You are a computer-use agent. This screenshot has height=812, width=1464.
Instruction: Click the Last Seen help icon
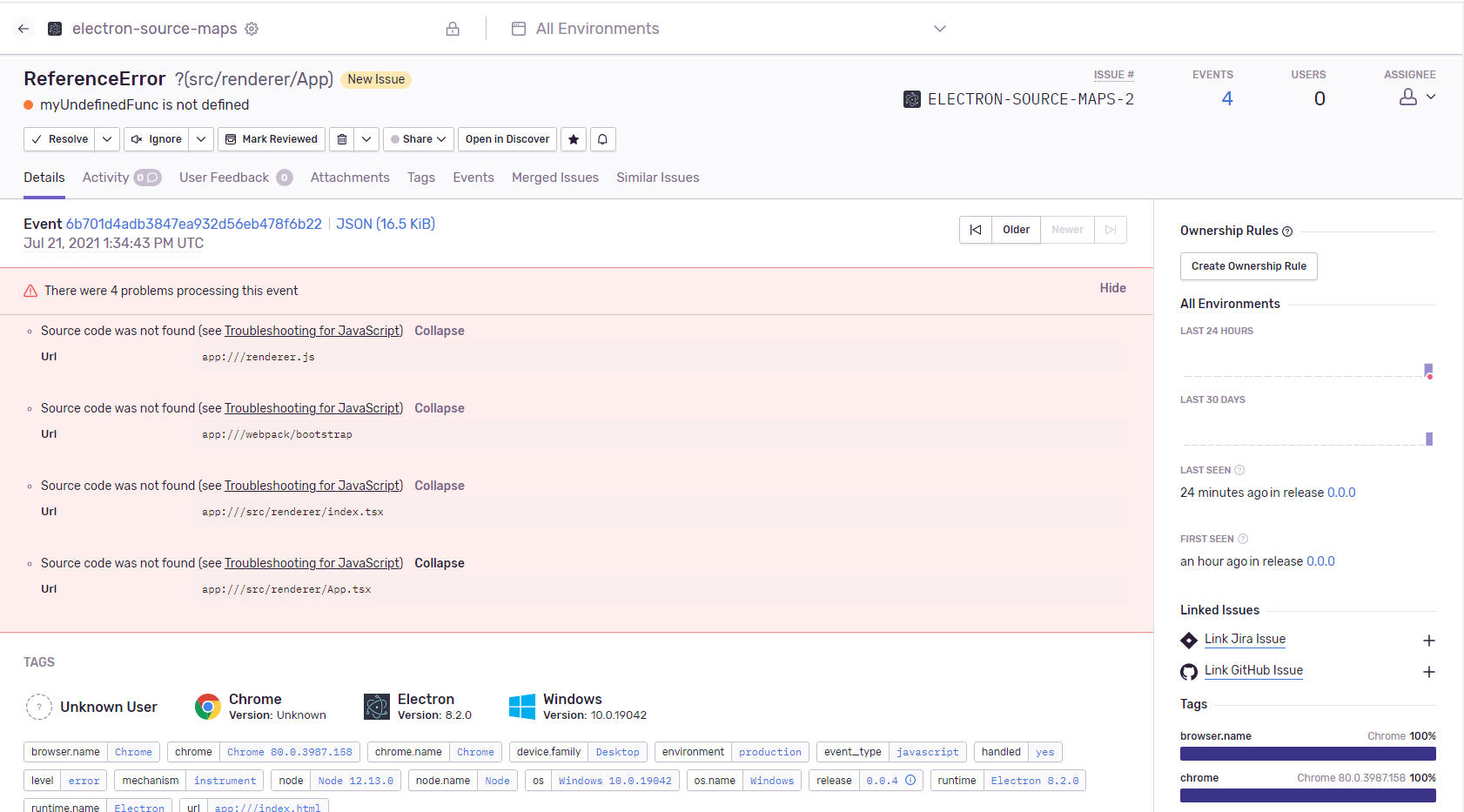tap(1239, 470)
